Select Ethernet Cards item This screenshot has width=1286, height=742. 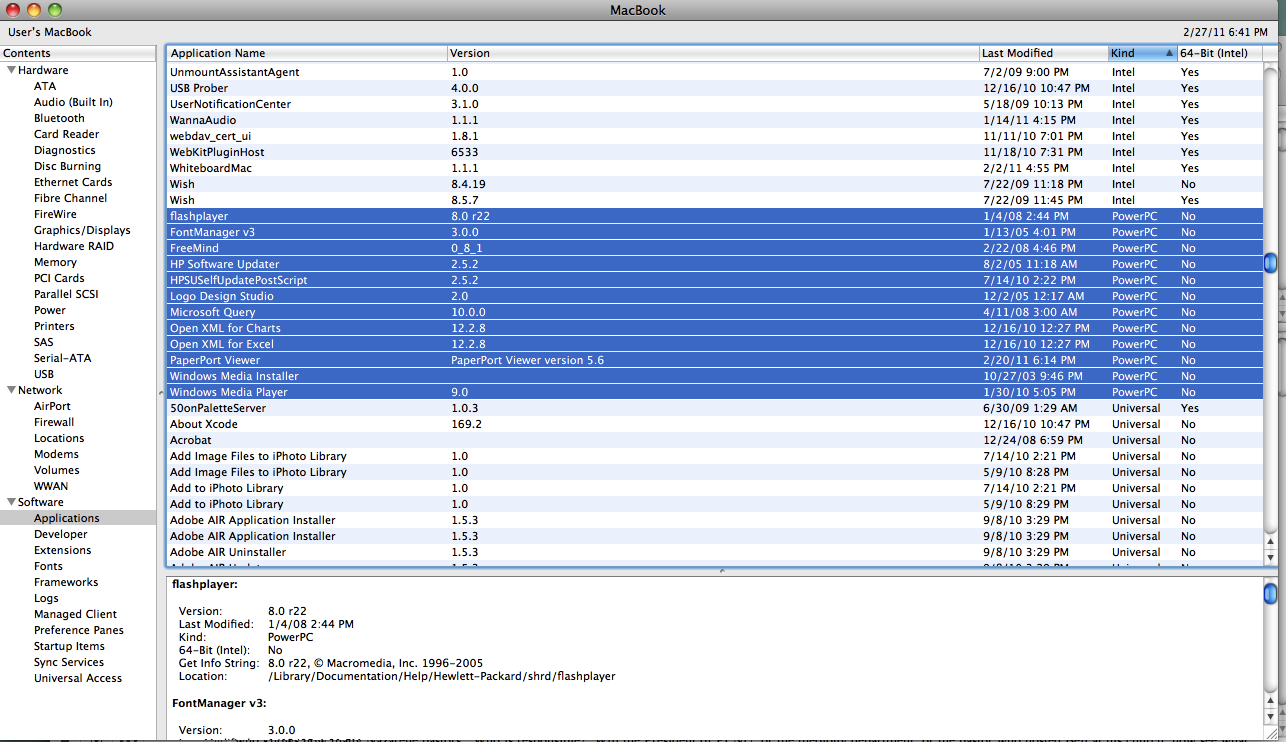tap(73, 182)
